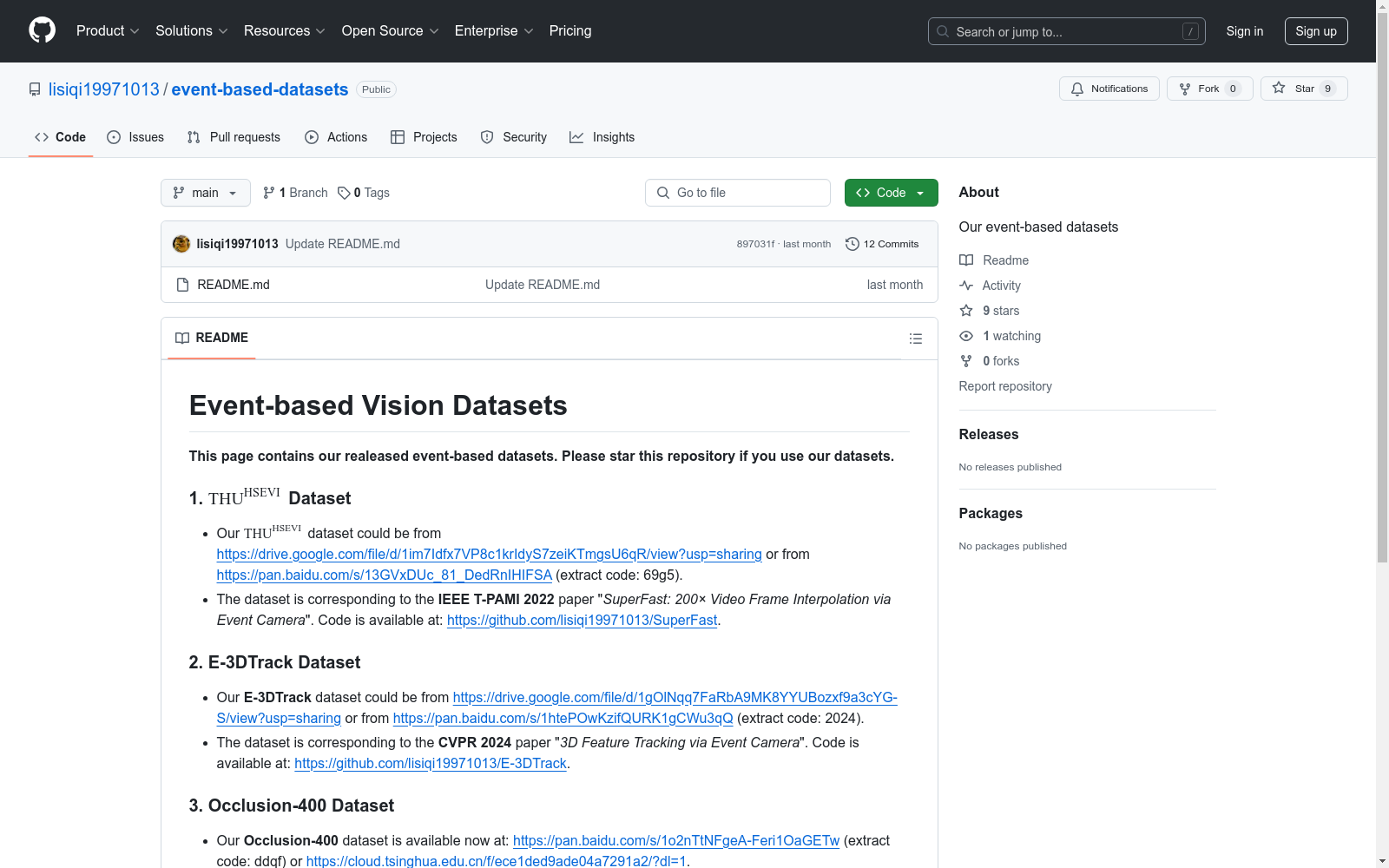Open the Baidu link 13GVxDUc_81_DedRnIHIFSA
This screenshot has width=1389, height=868.
(x=384, y=575)
